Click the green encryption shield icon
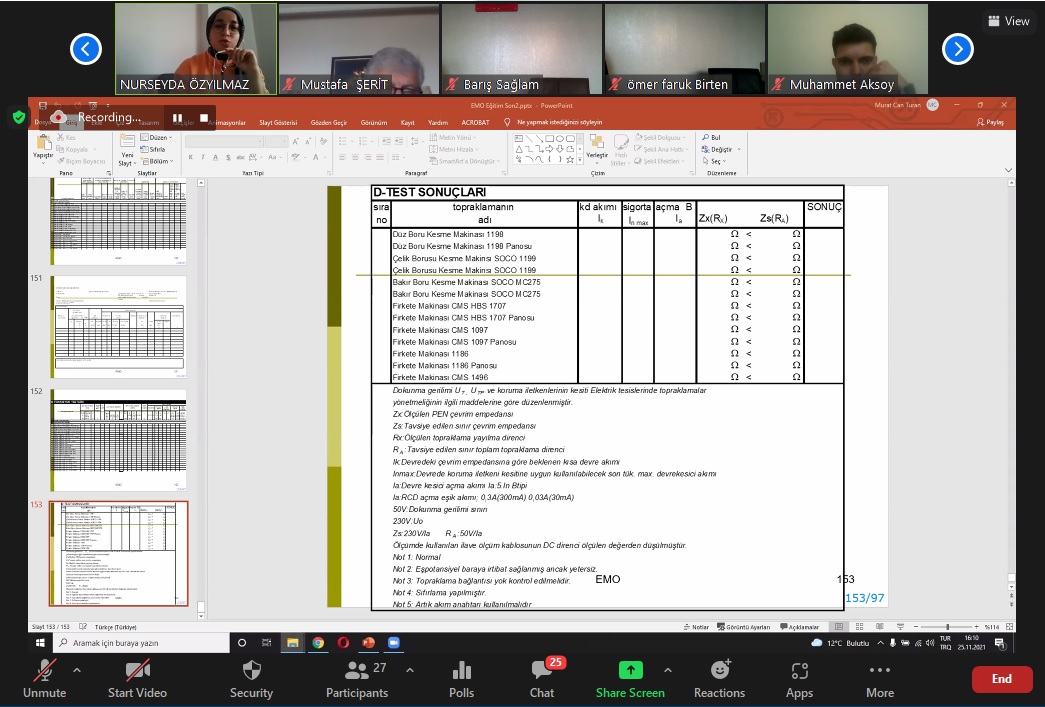The height and width of the screenshot is (707, 1045). tap(19, 117)
